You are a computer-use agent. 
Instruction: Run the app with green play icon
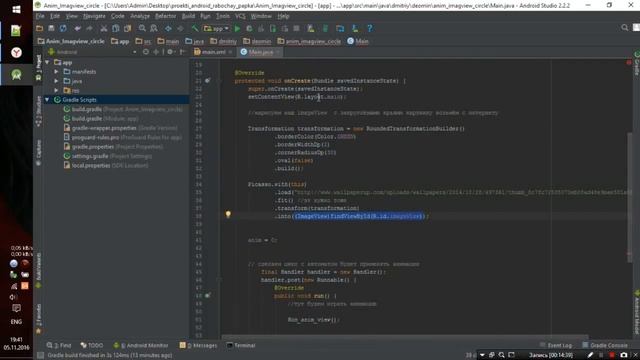click(x=237, y=29)
